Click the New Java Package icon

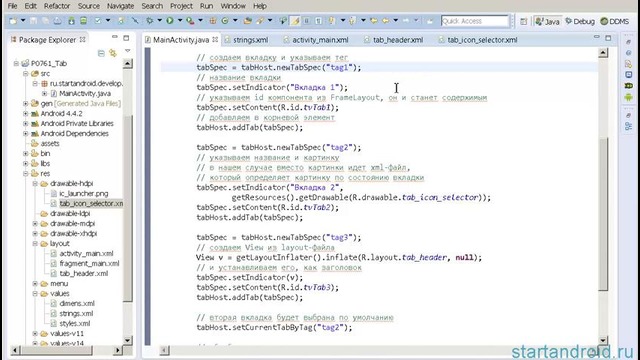click(x=213, y=21)
